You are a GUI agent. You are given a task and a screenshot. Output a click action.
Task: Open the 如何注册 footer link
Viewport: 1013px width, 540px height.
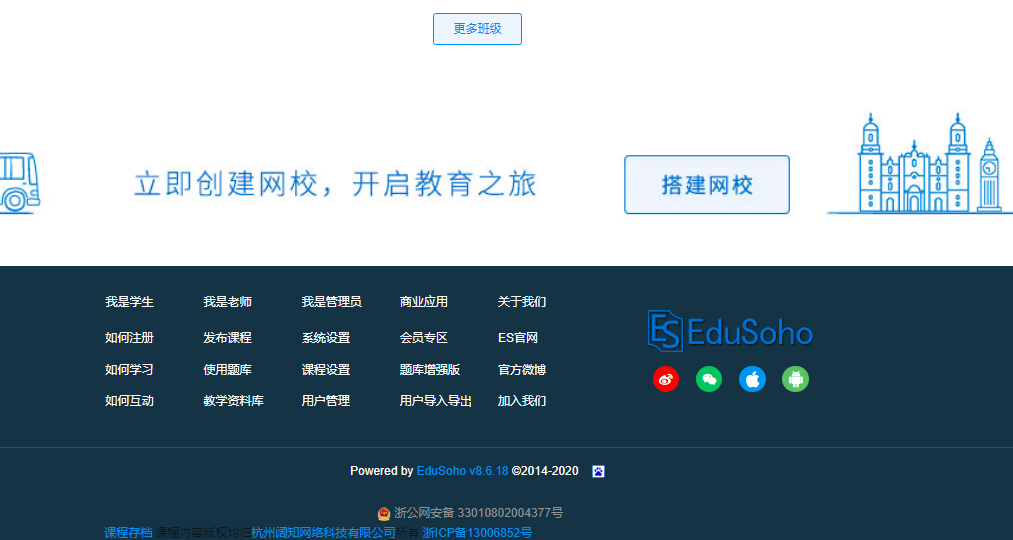[x=129, y=338]
